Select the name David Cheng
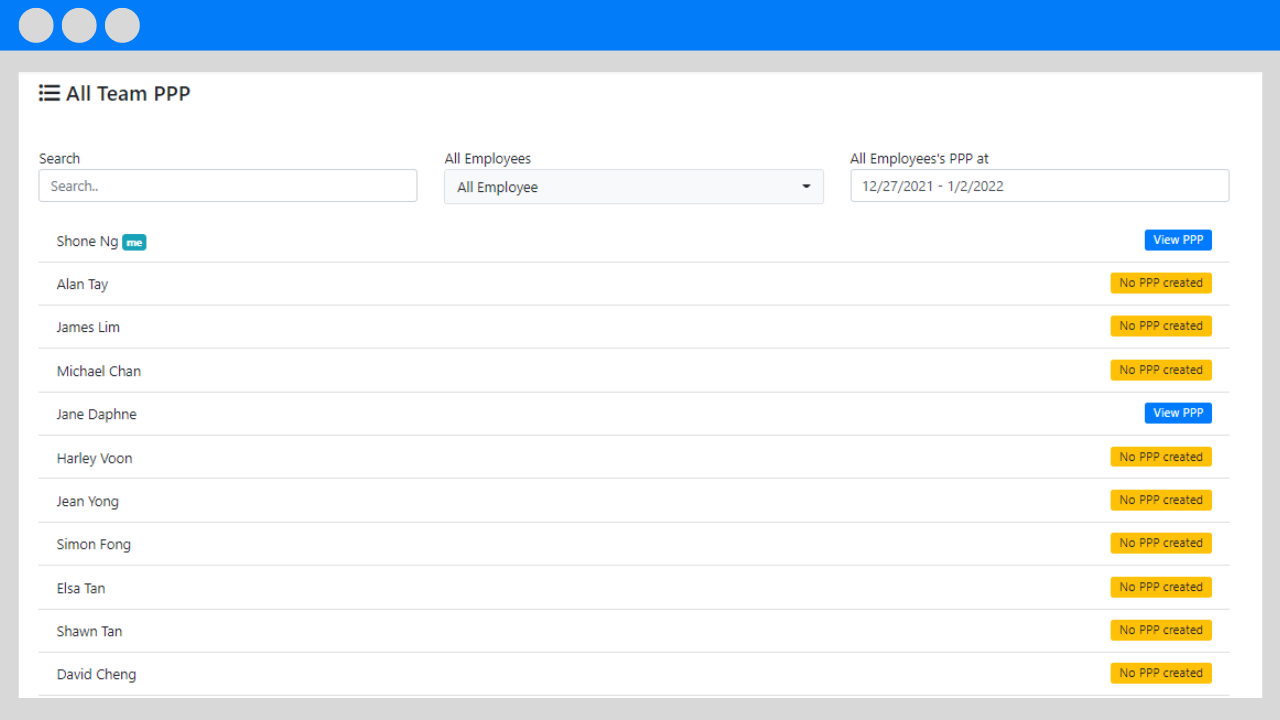The width and height of the screenshot is (1280, 720). [96, 674]
